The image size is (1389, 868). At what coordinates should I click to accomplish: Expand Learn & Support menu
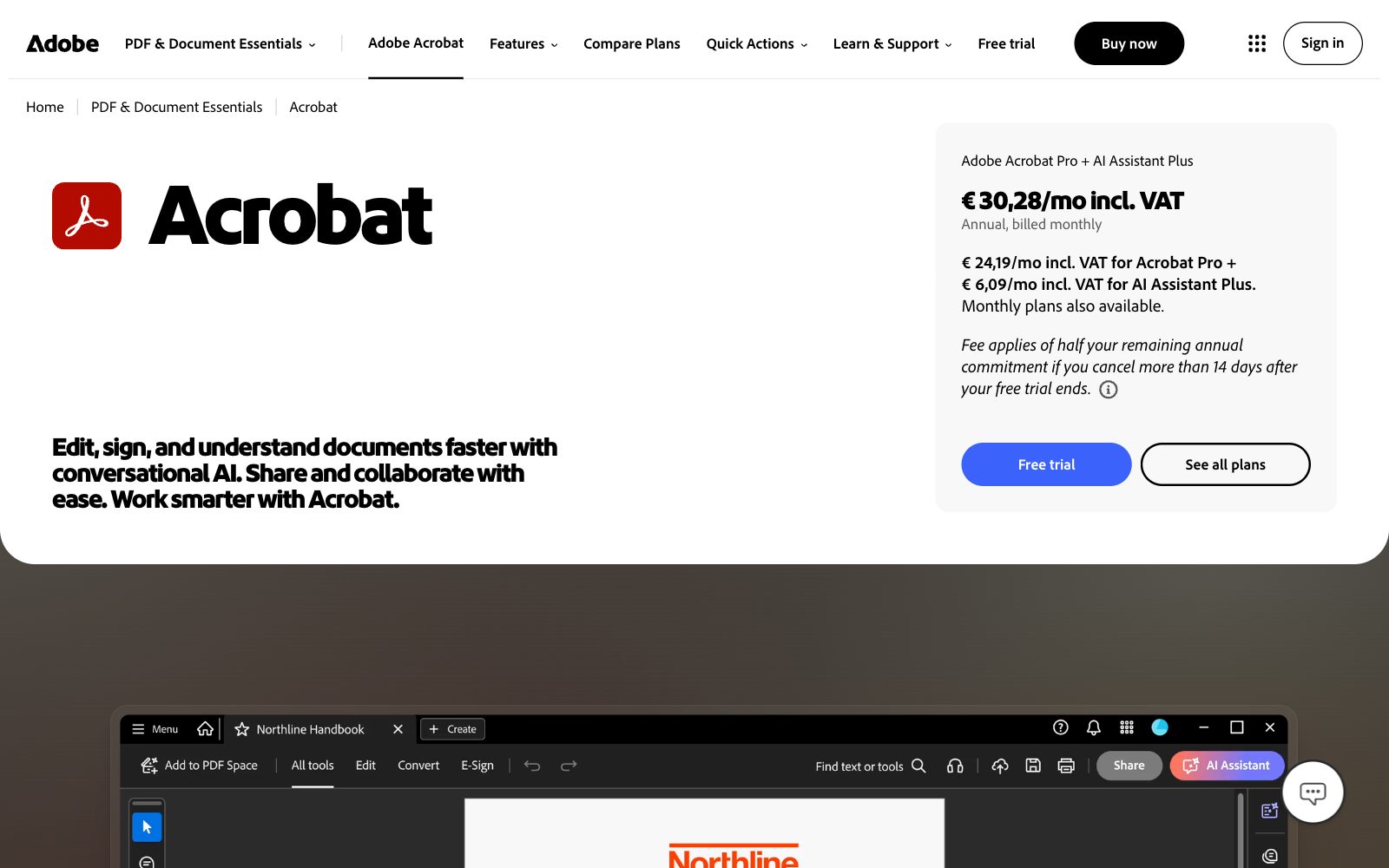[892, 43]
